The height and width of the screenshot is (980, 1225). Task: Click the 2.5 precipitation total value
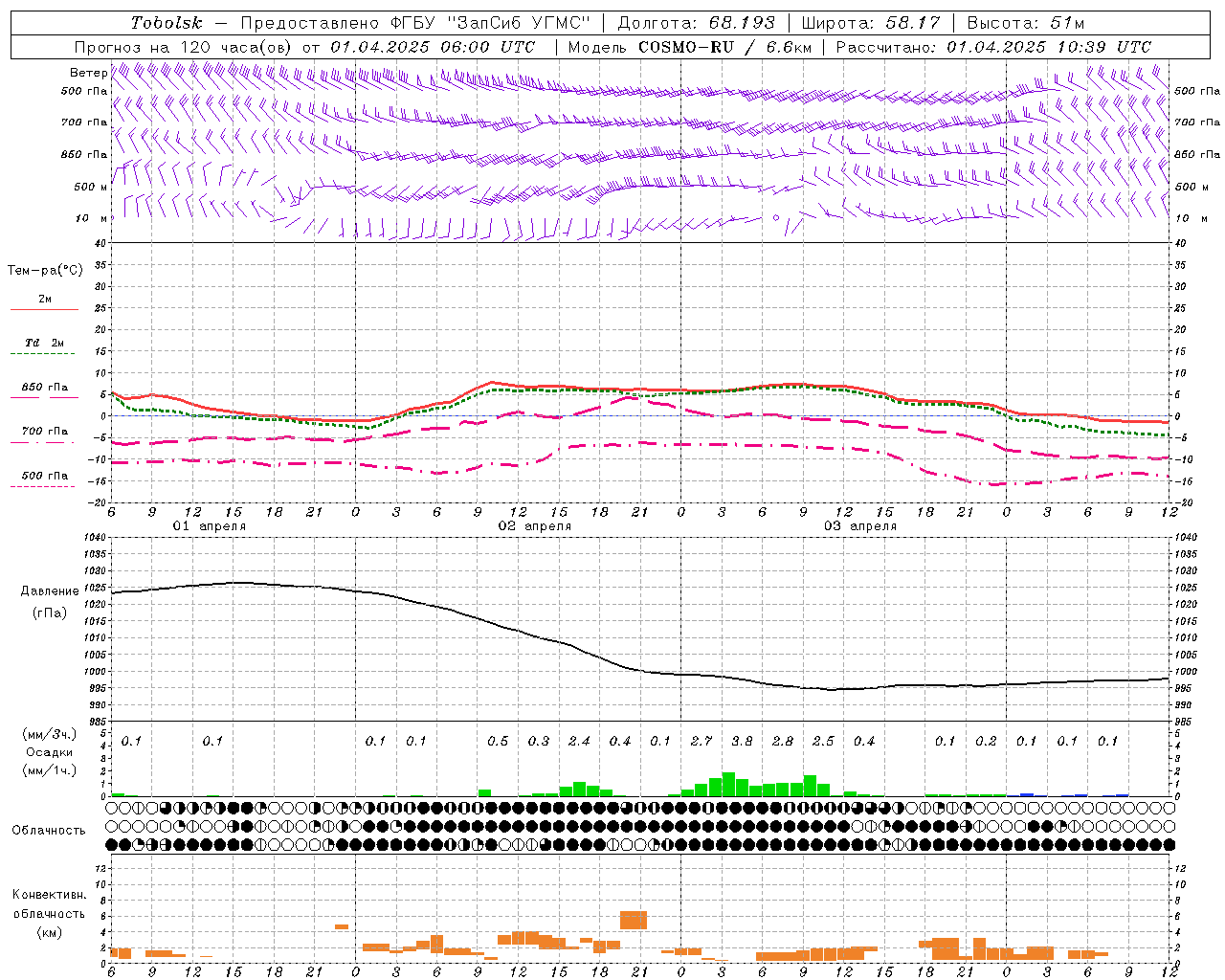click(823, 742)
